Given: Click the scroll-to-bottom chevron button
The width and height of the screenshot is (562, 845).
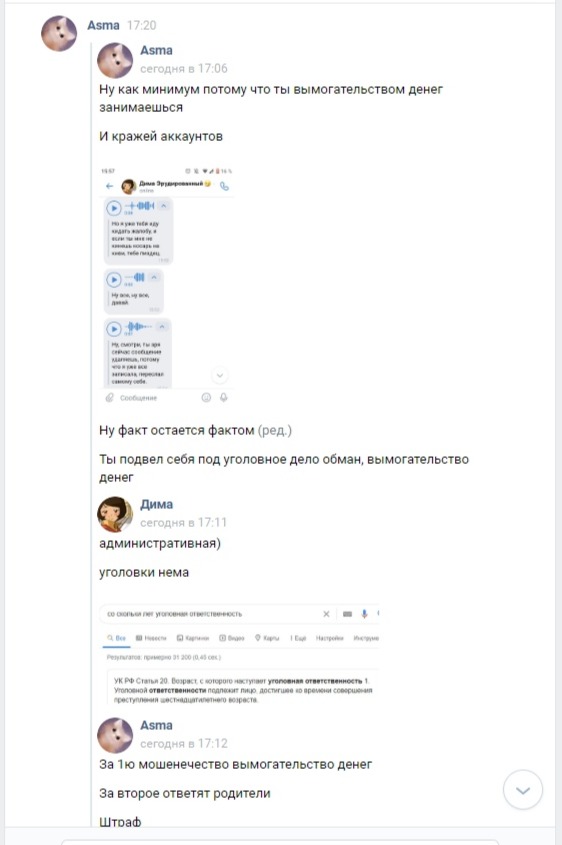Looking at the screenshot, I should click(x=523, y=790).
